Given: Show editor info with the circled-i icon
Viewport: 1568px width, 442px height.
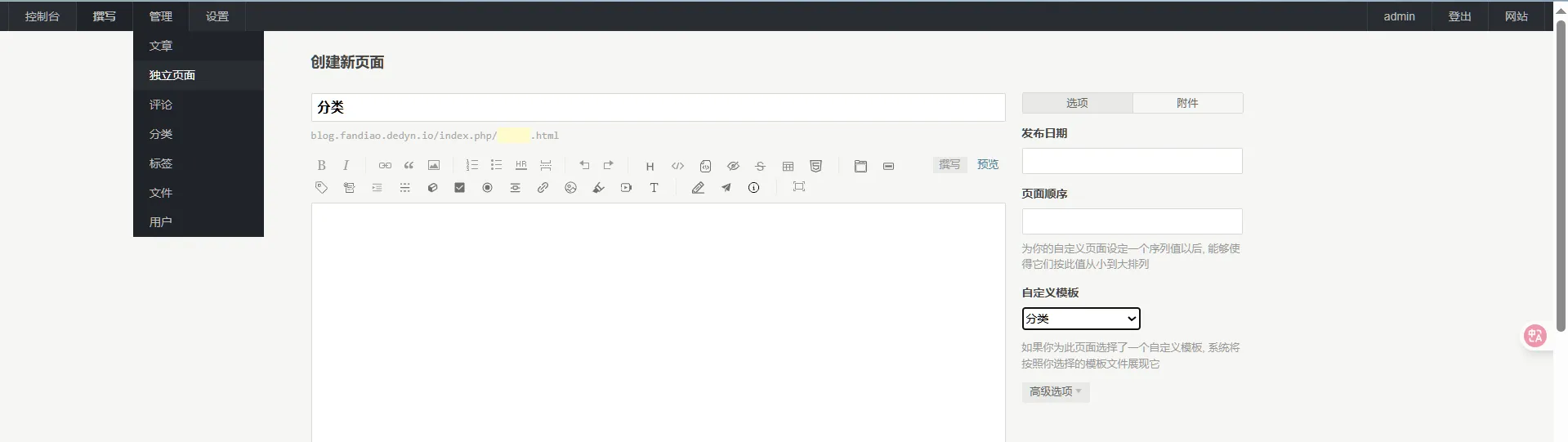Looking at the screenshot, I should (754, 187).
